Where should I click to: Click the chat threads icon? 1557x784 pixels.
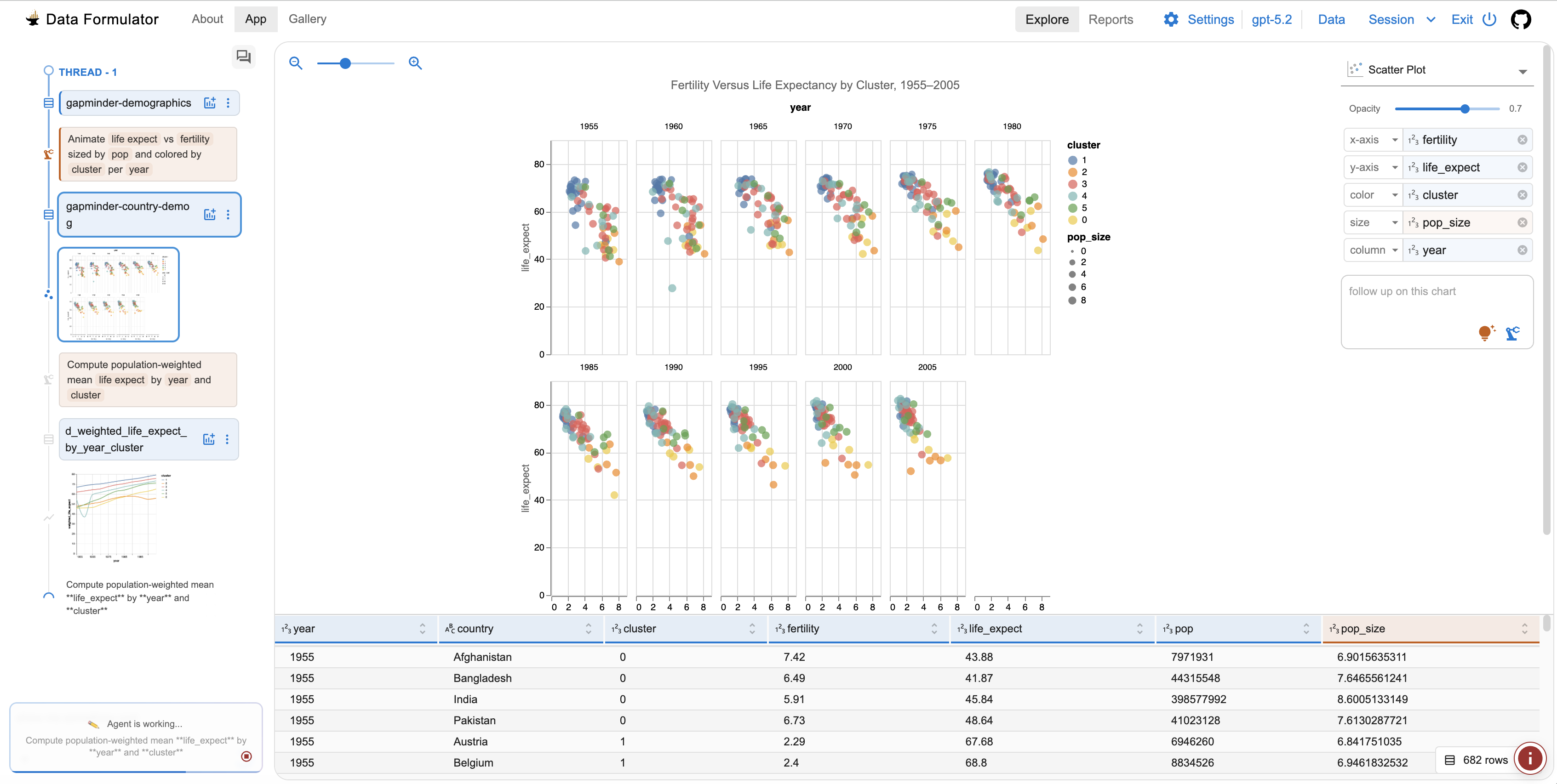[x=244, y=57]
